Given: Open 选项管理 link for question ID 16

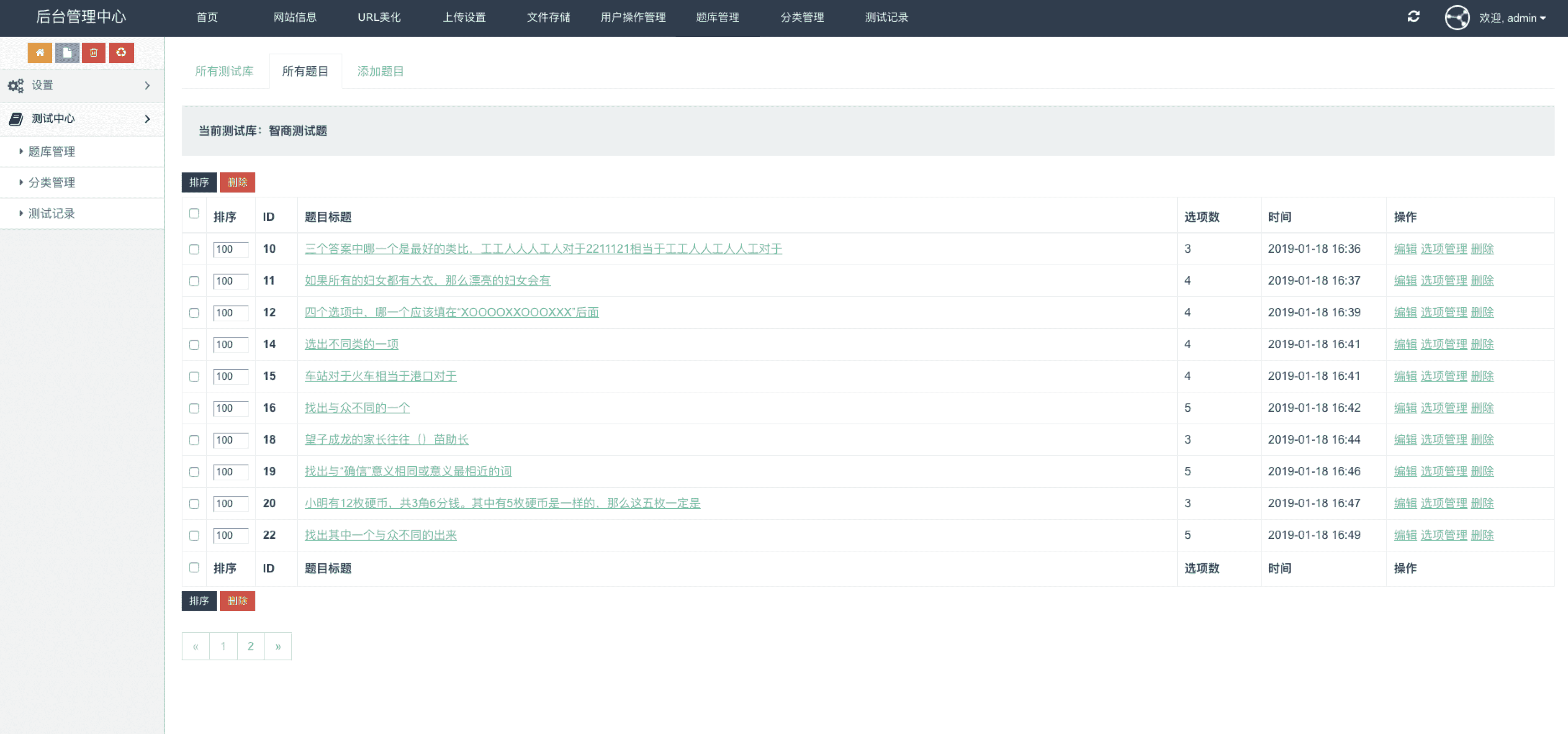Looking at the screenshot, I should click(1443, 408).
